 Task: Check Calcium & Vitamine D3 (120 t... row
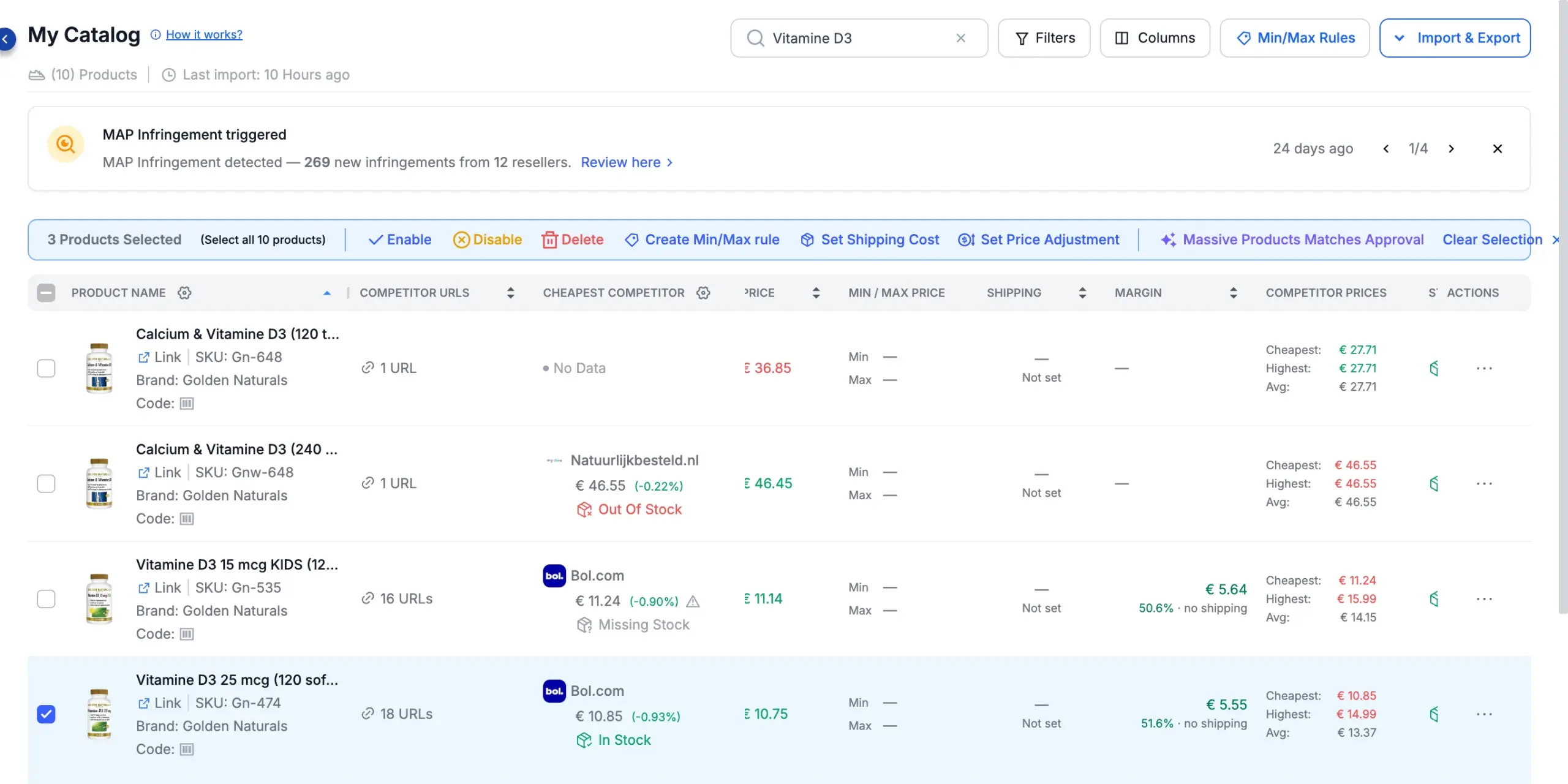tap(46, 368)
